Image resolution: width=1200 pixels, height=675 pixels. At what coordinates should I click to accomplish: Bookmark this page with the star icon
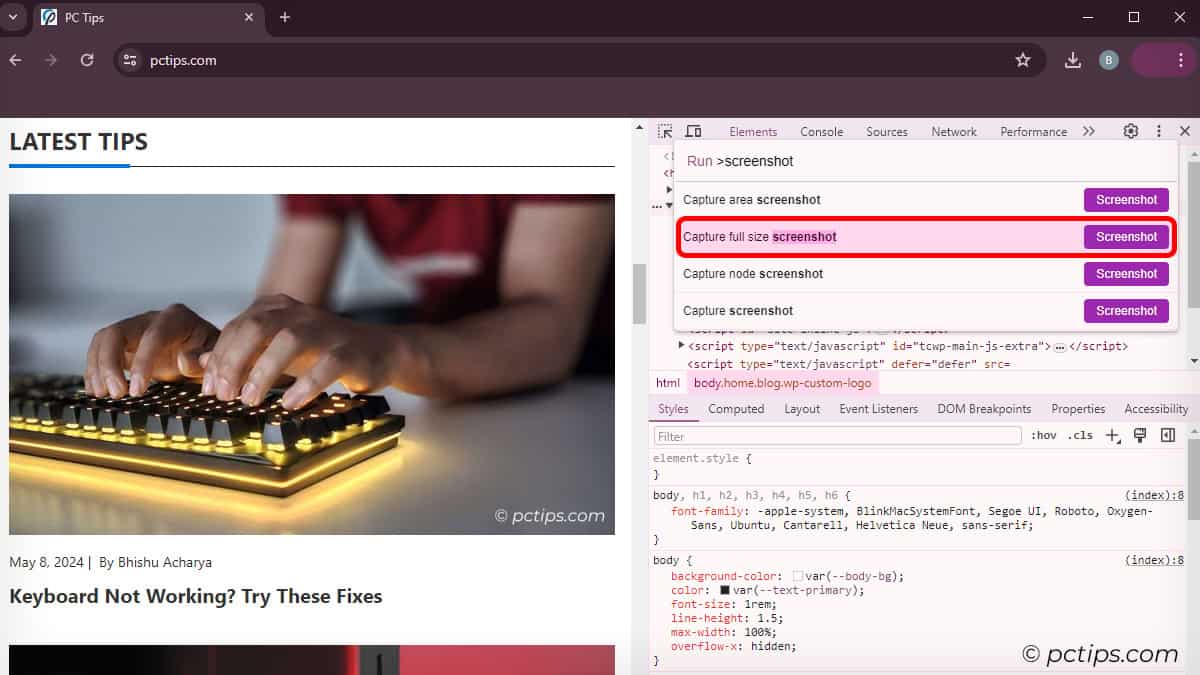click(1023, 60)
